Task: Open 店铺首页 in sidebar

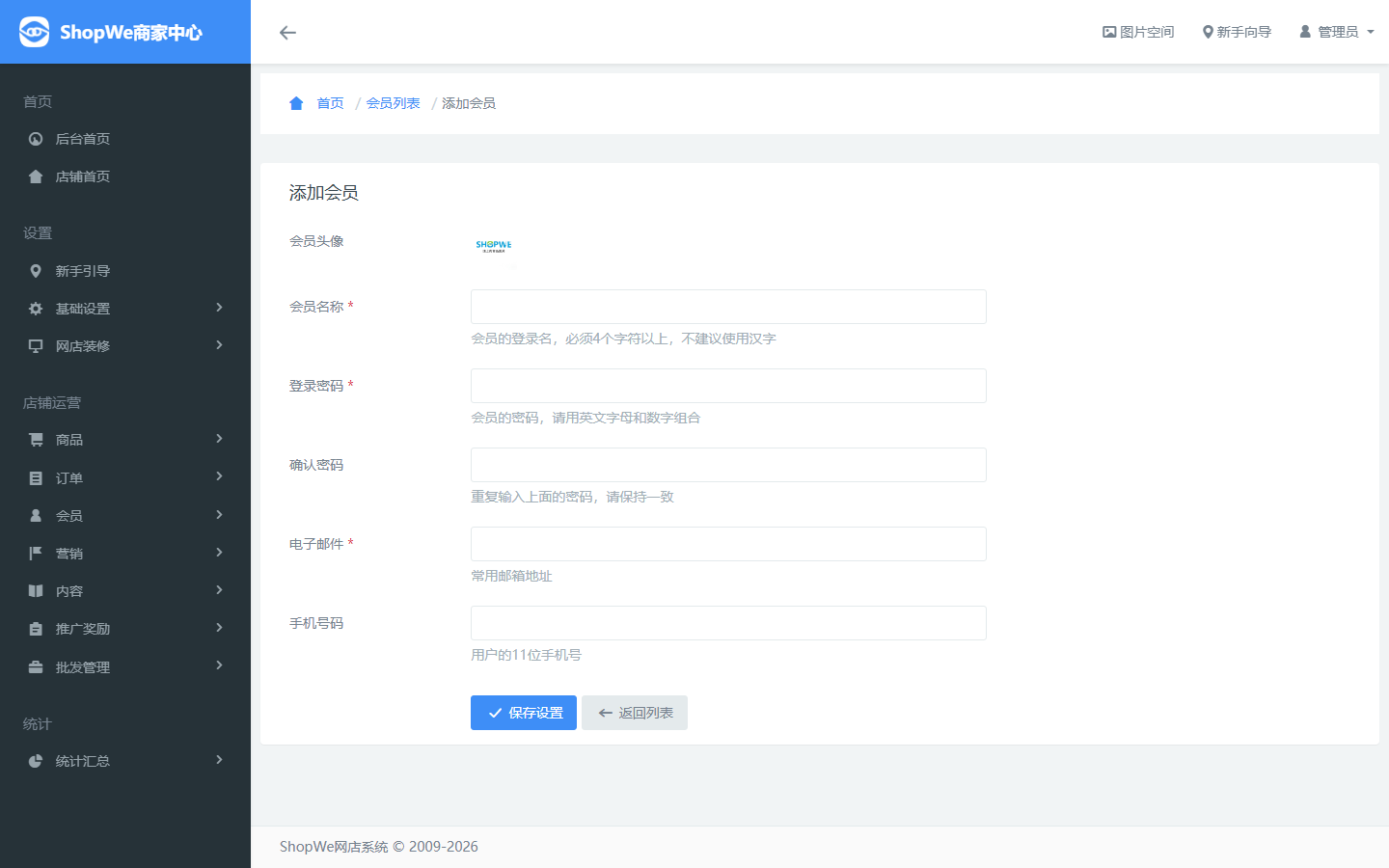Action: [x=83, y=176]
